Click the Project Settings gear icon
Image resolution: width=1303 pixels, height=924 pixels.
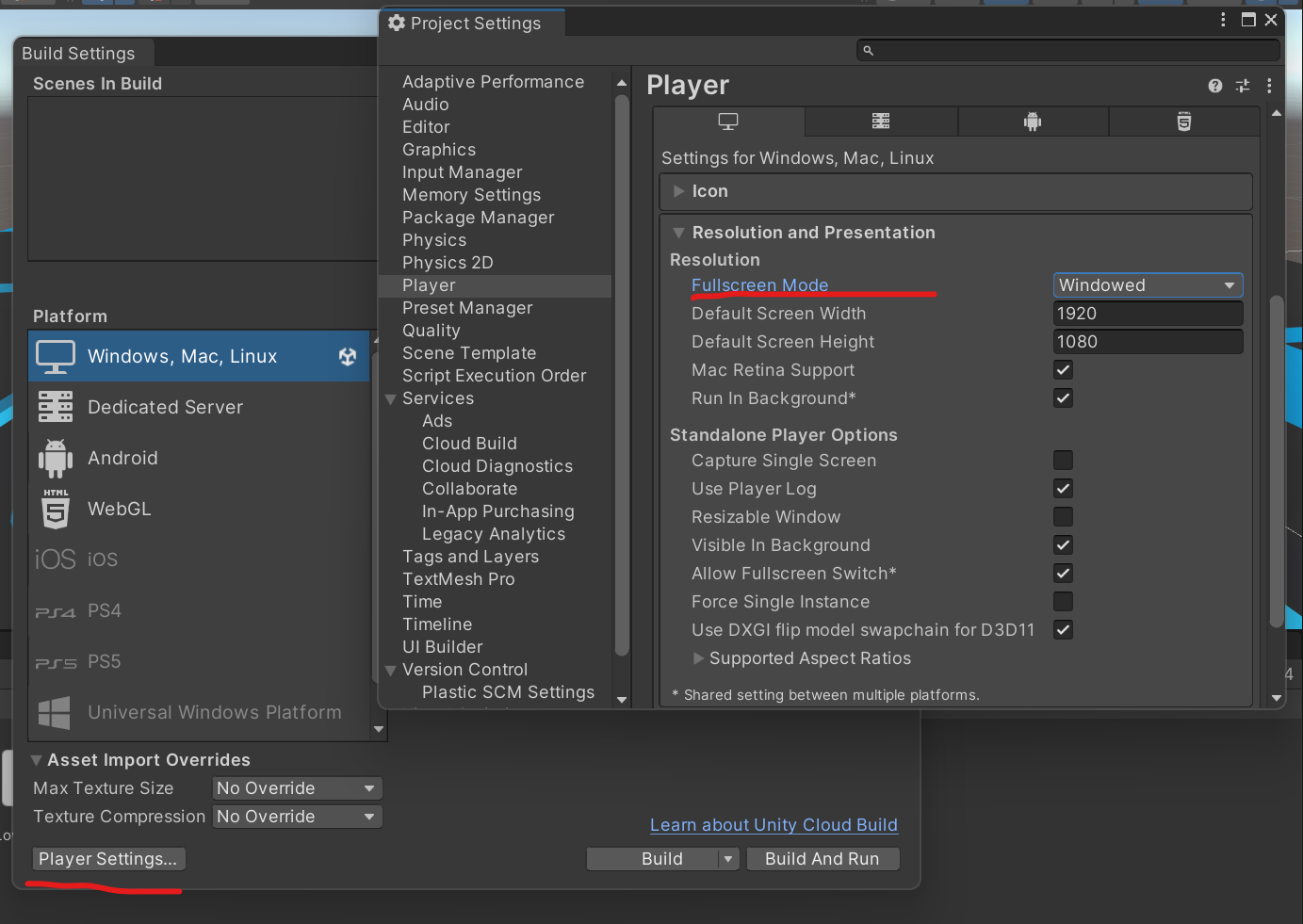pyautogui.click(x=397, y=23)
